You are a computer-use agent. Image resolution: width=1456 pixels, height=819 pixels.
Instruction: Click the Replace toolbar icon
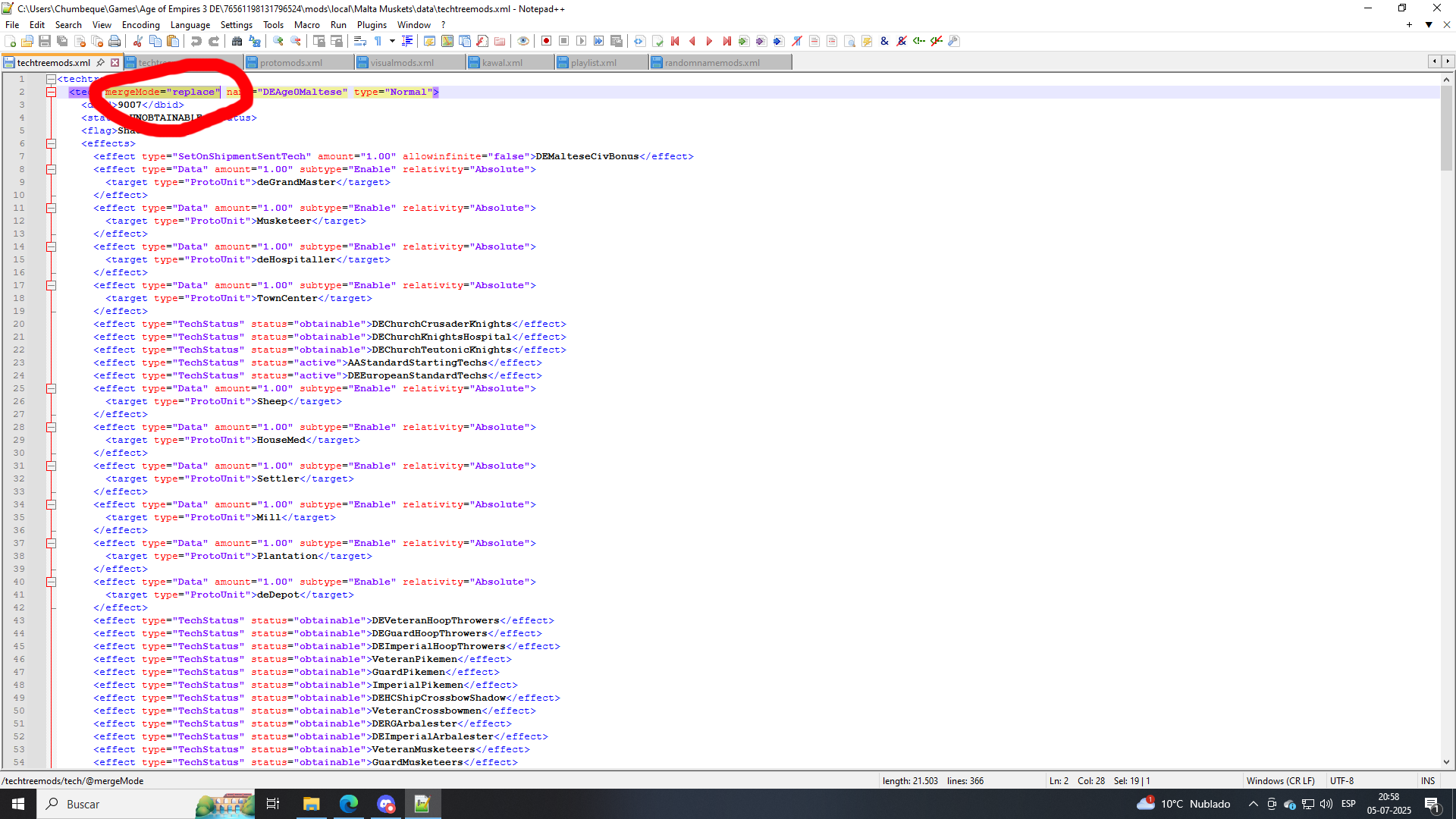[253, 41]
